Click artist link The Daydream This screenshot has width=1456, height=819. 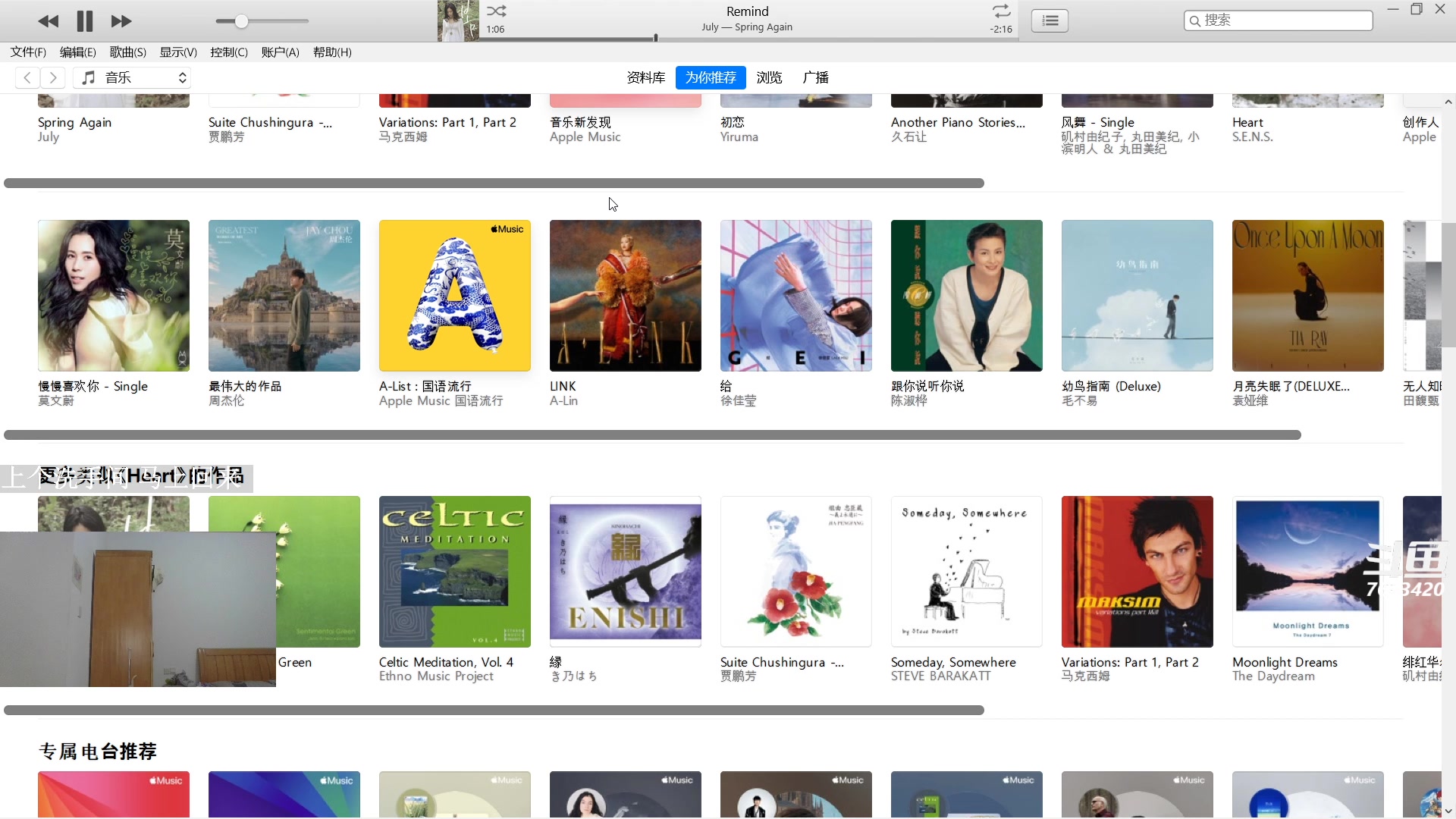pos(1274,676)
